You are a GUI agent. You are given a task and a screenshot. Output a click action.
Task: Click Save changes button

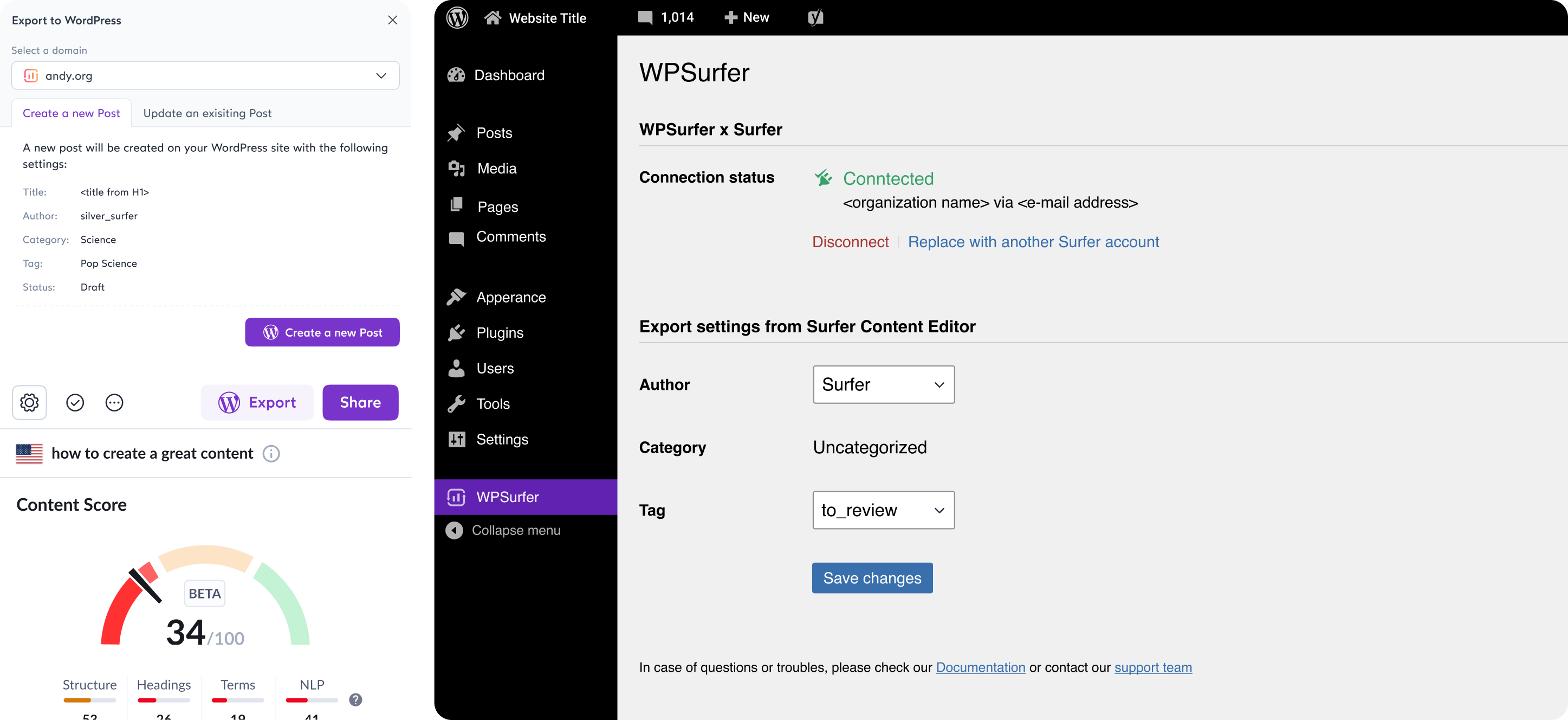(x=872, y=578)
